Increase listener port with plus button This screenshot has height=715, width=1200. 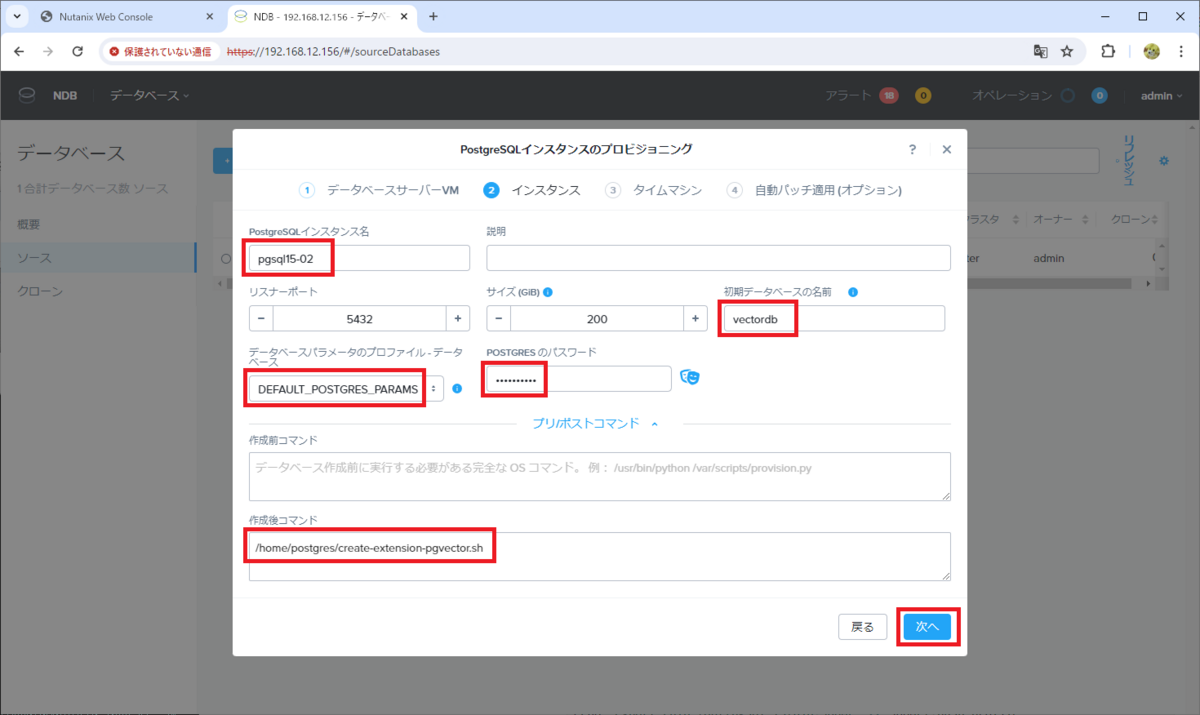pyautogui.click(x=457, y=318)
